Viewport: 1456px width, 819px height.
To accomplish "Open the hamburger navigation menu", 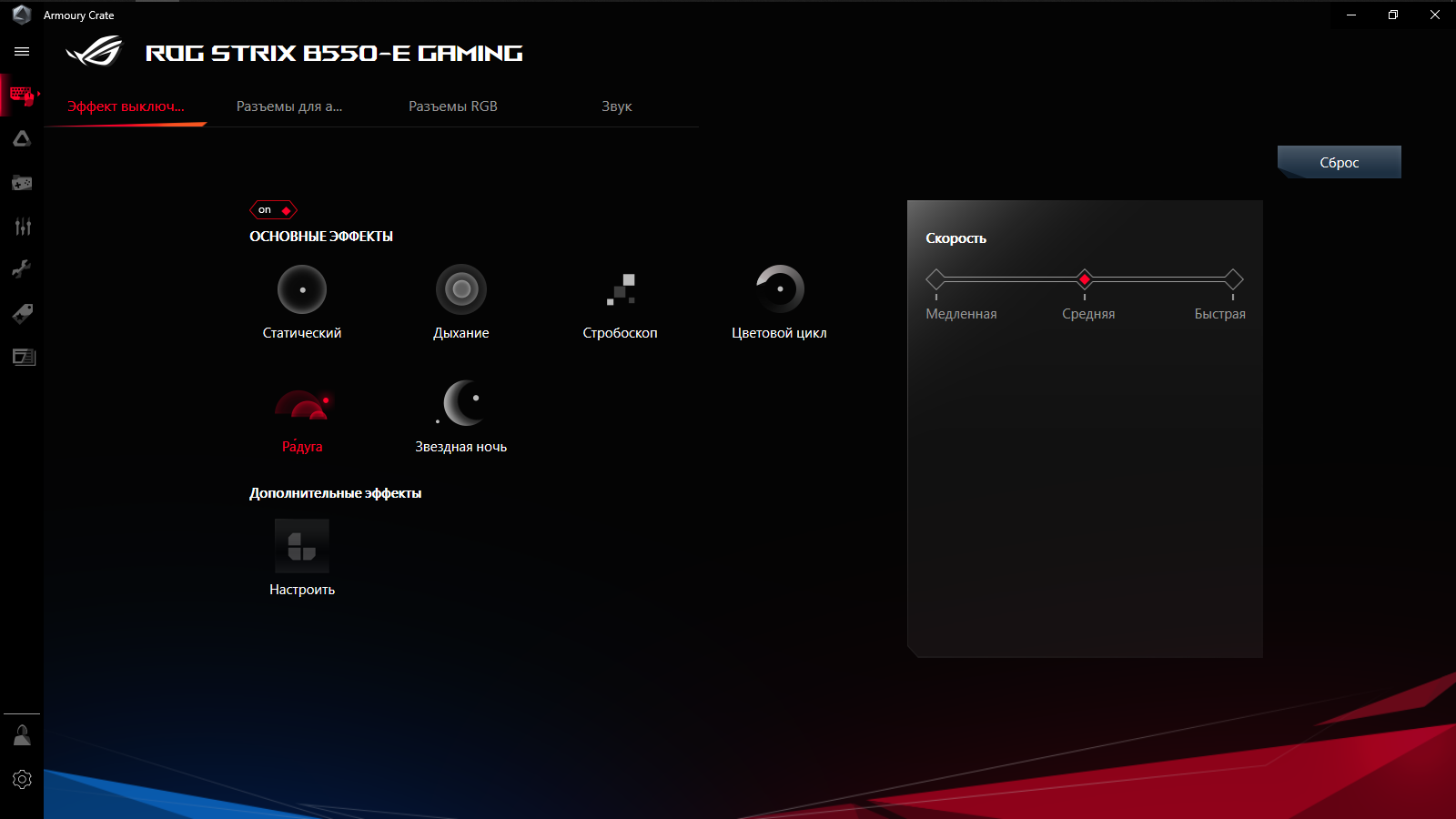I will pyautogui.click(x=22, y=52).
